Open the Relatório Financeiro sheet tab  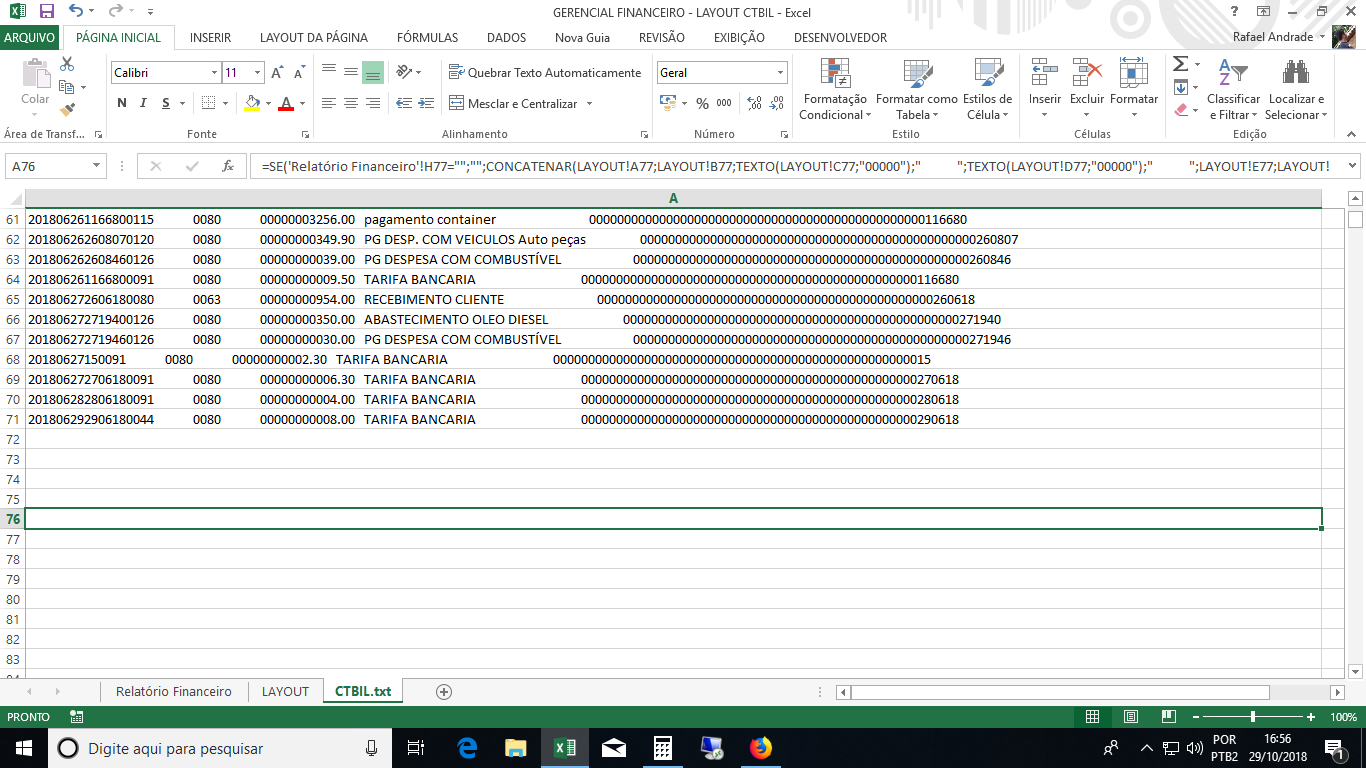coord(174,692)
